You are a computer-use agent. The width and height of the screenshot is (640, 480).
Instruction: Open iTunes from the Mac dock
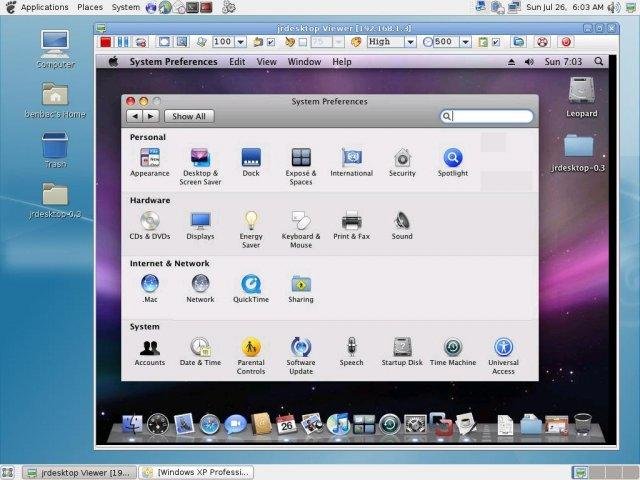click(x=338, y=424)
